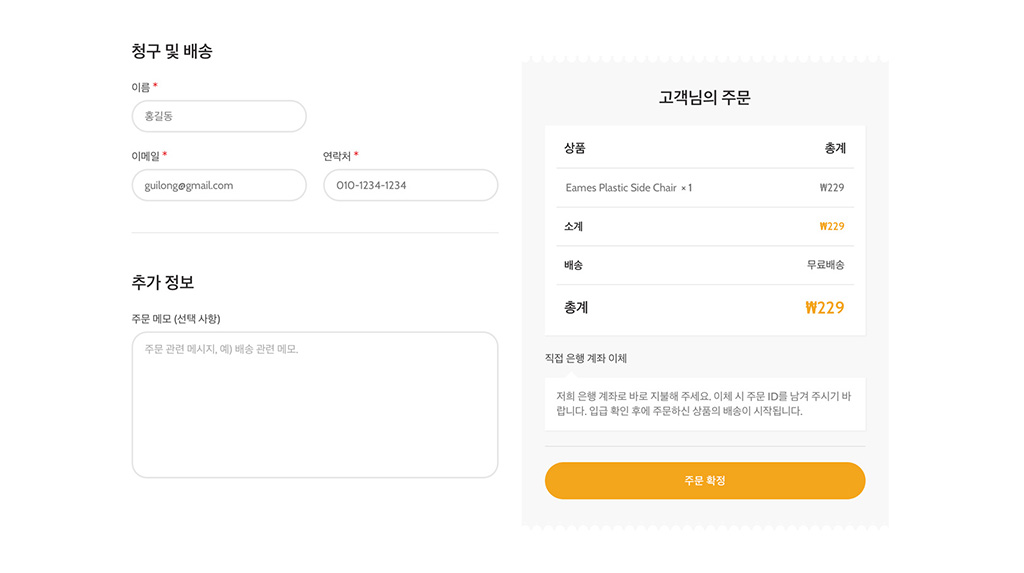Click the 무료배송 shipping text

coord(825,265)
